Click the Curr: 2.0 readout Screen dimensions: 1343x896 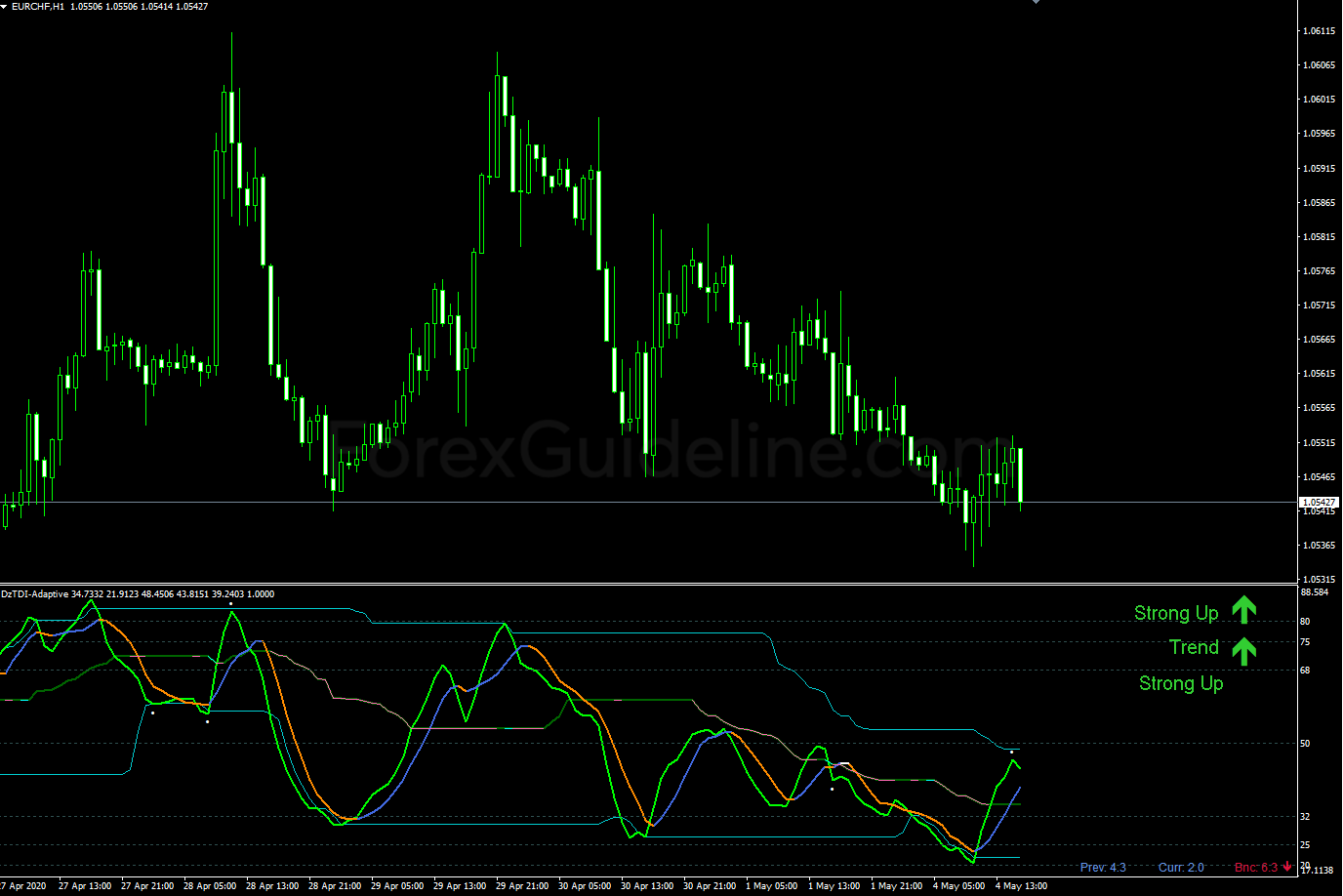click(1181, 867)
